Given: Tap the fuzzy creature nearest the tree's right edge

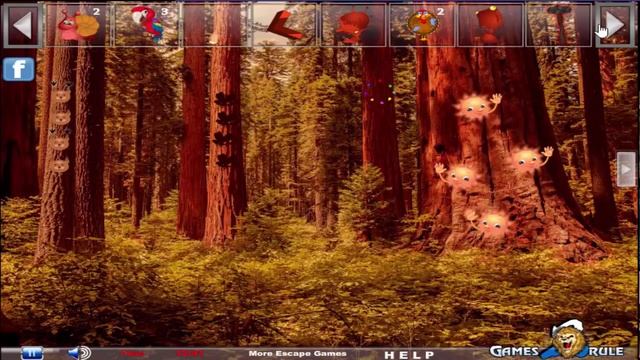Looking at the screenshot, I should tap(530, 160).
